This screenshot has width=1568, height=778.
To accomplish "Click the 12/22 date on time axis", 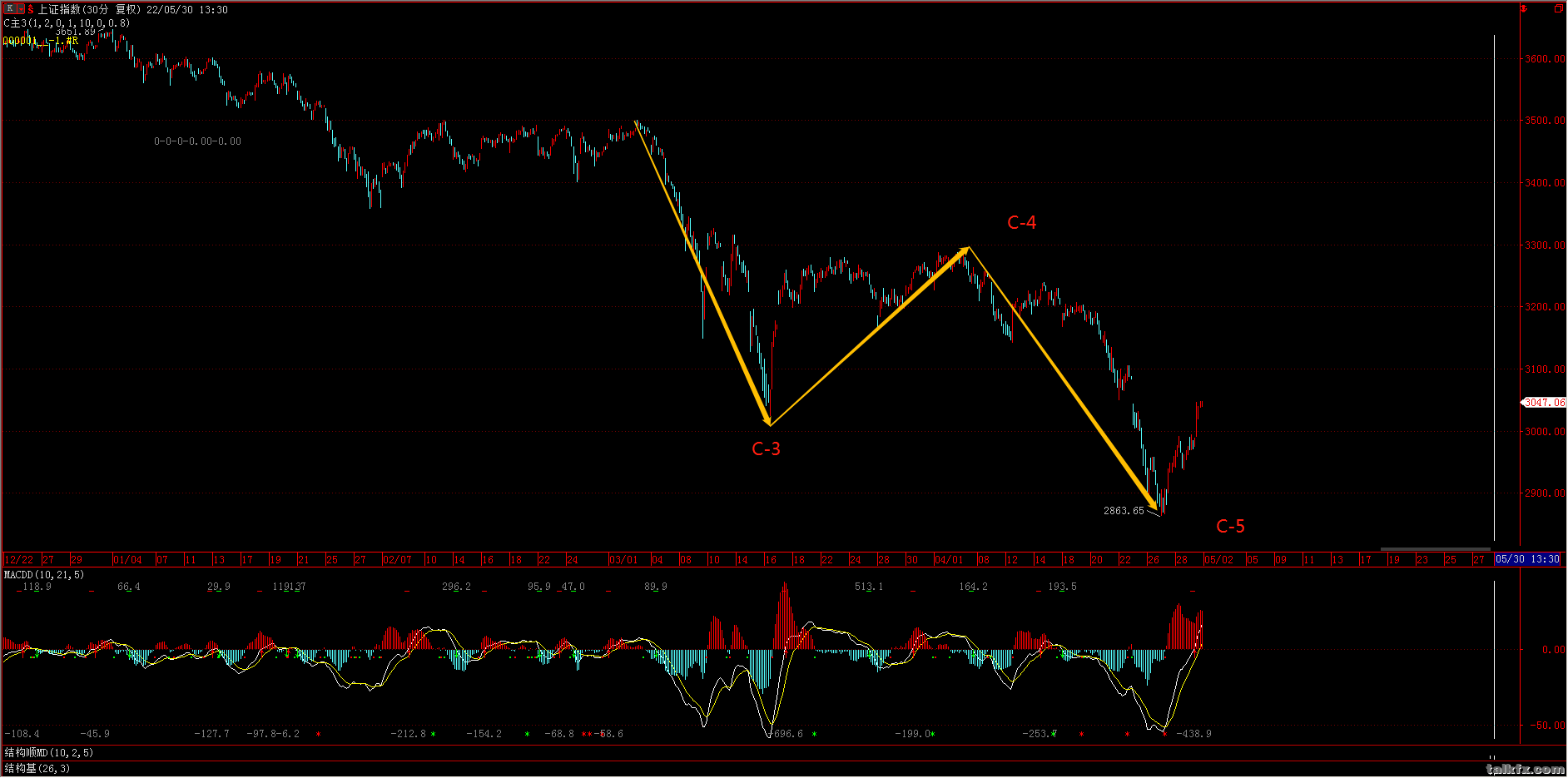I will [19, 560].
